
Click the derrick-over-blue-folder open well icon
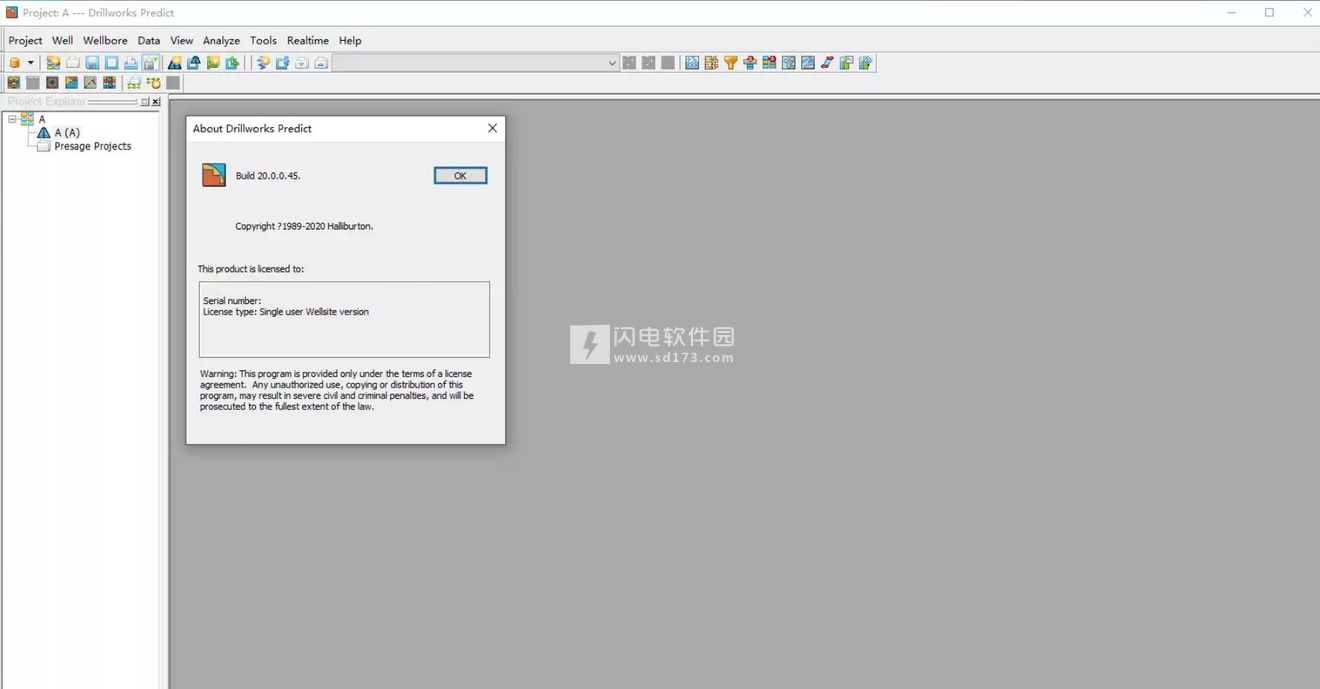pyautogui.click(x=194, y=63)
